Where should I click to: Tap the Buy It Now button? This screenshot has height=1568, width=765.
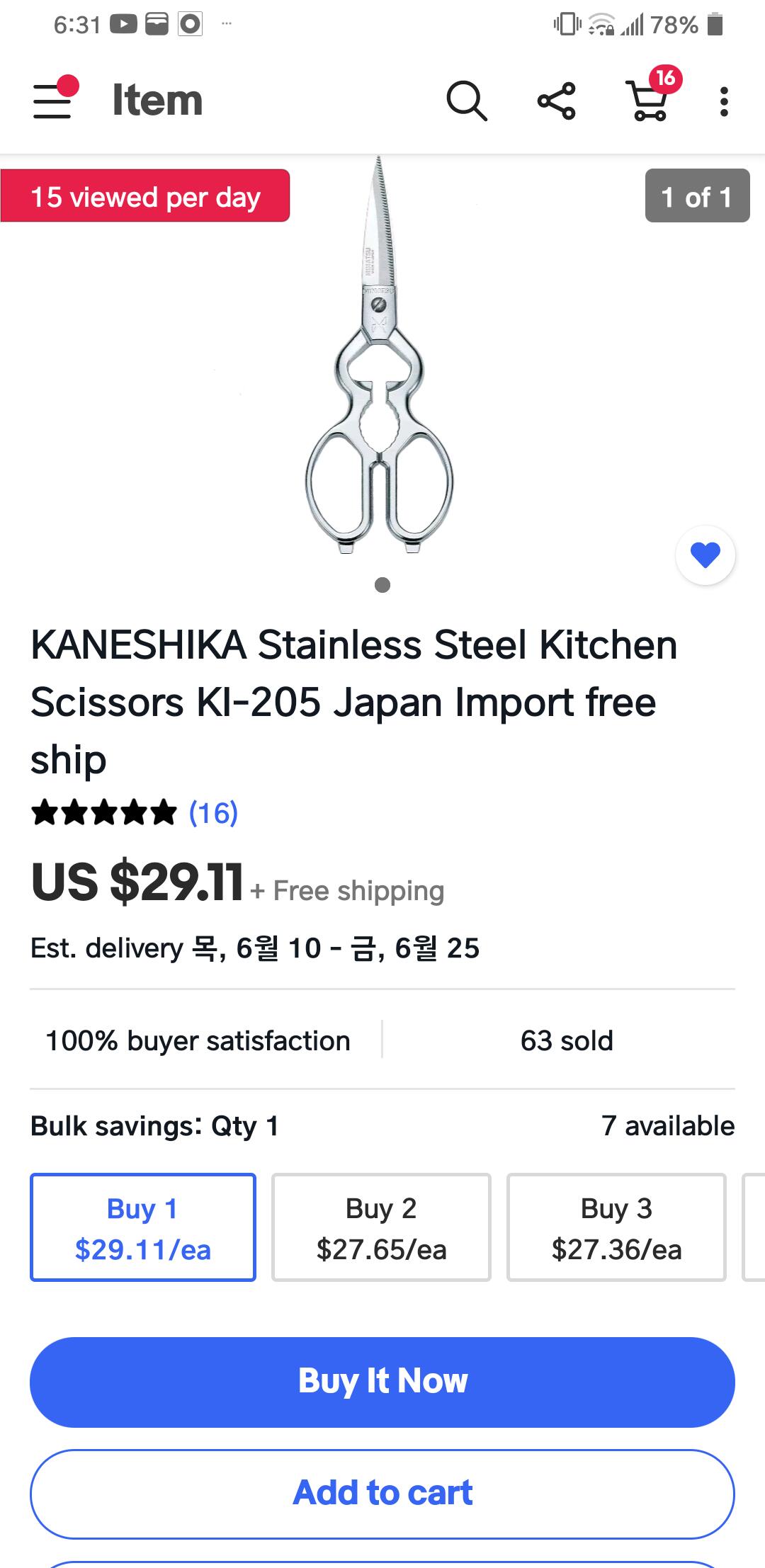click(382, 1382)
